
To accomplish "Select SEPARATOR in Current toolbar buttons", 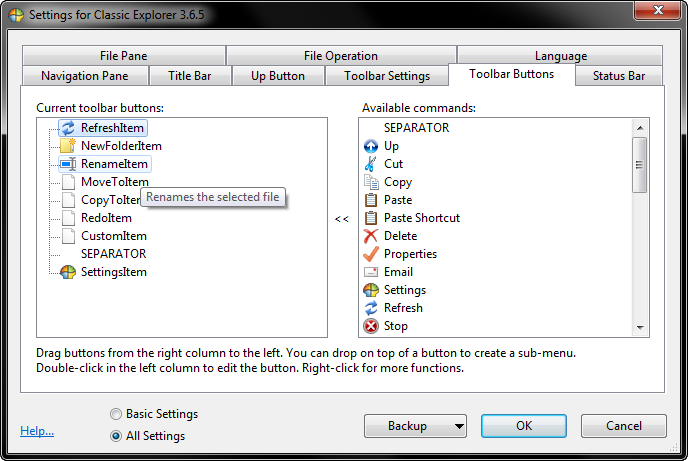I will click(114, 254).
